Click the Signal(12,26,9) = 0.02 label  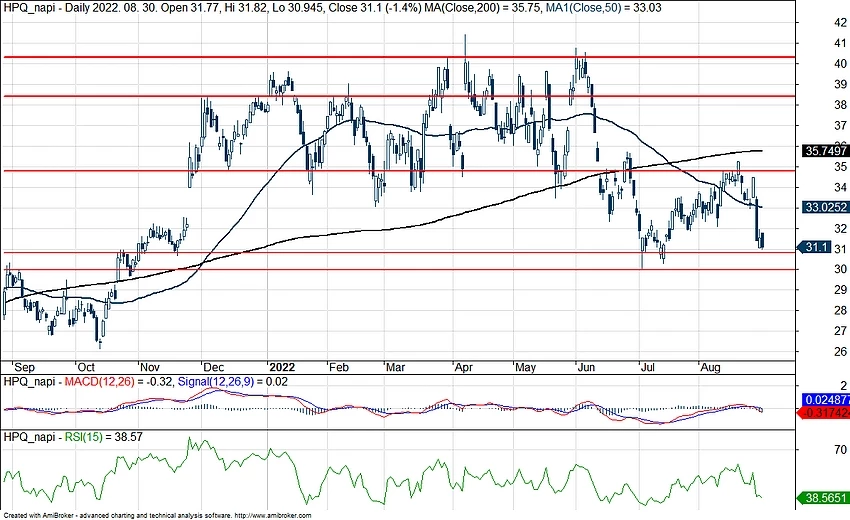(233, 382)
